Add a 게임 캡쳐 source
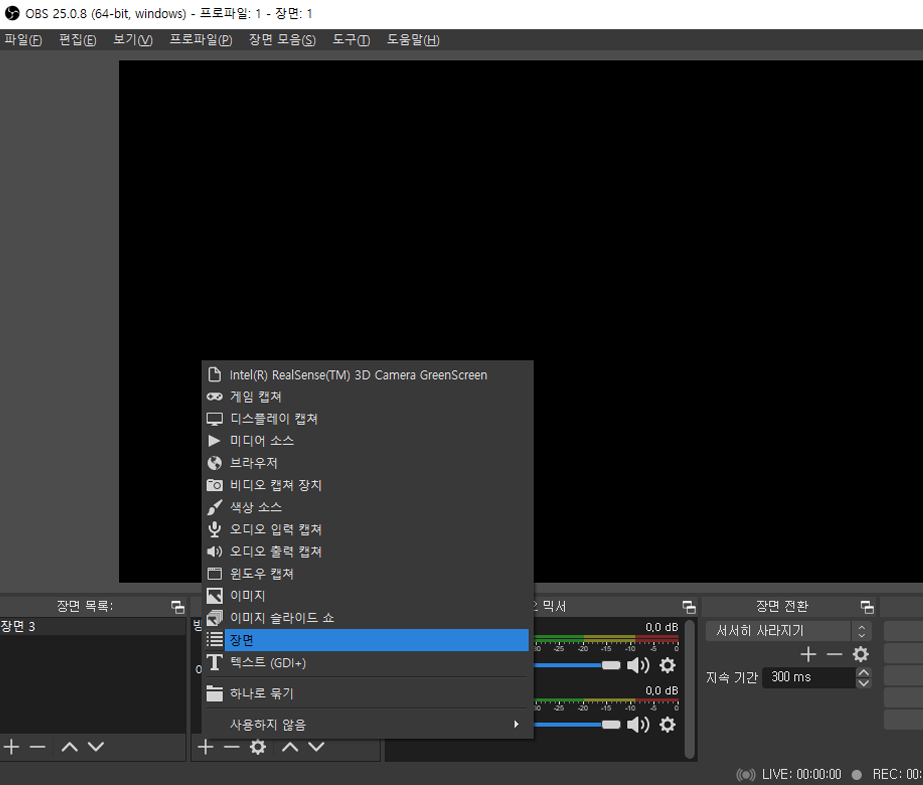923x785 pixels. coord(367,397)
